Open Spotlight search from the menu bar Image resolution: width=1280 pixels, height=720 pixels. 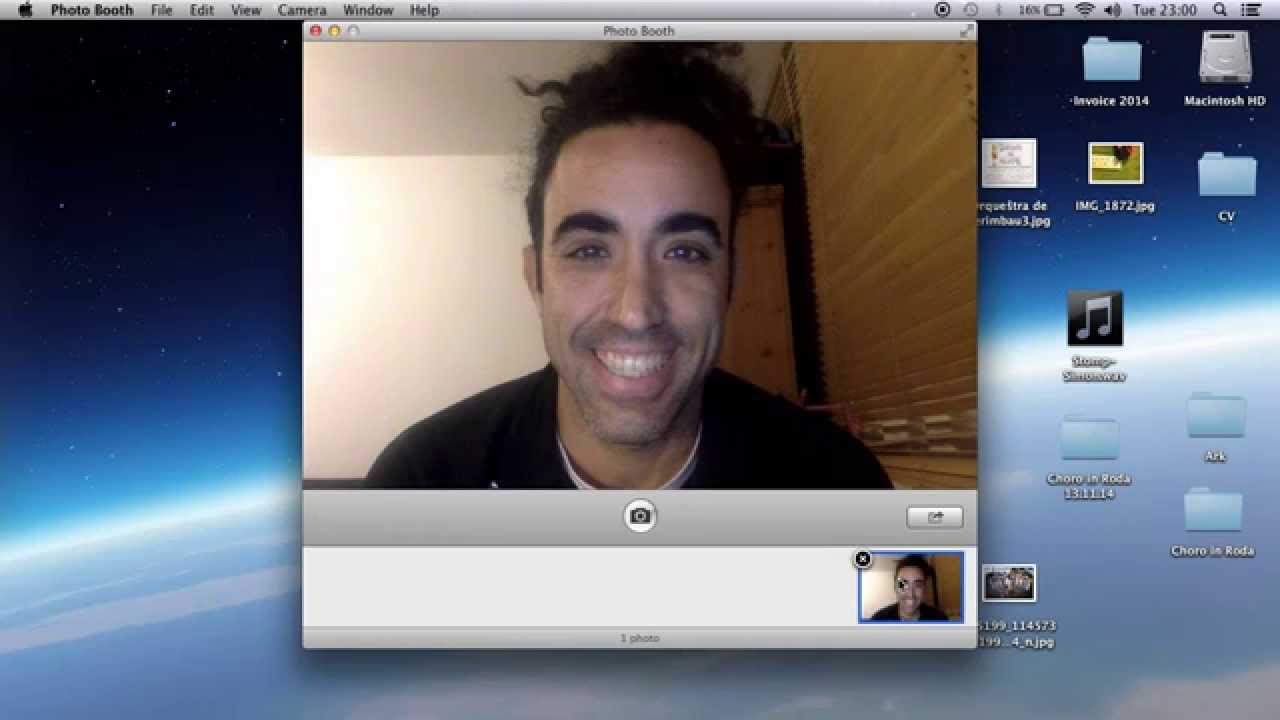[x=1219, y=10]
